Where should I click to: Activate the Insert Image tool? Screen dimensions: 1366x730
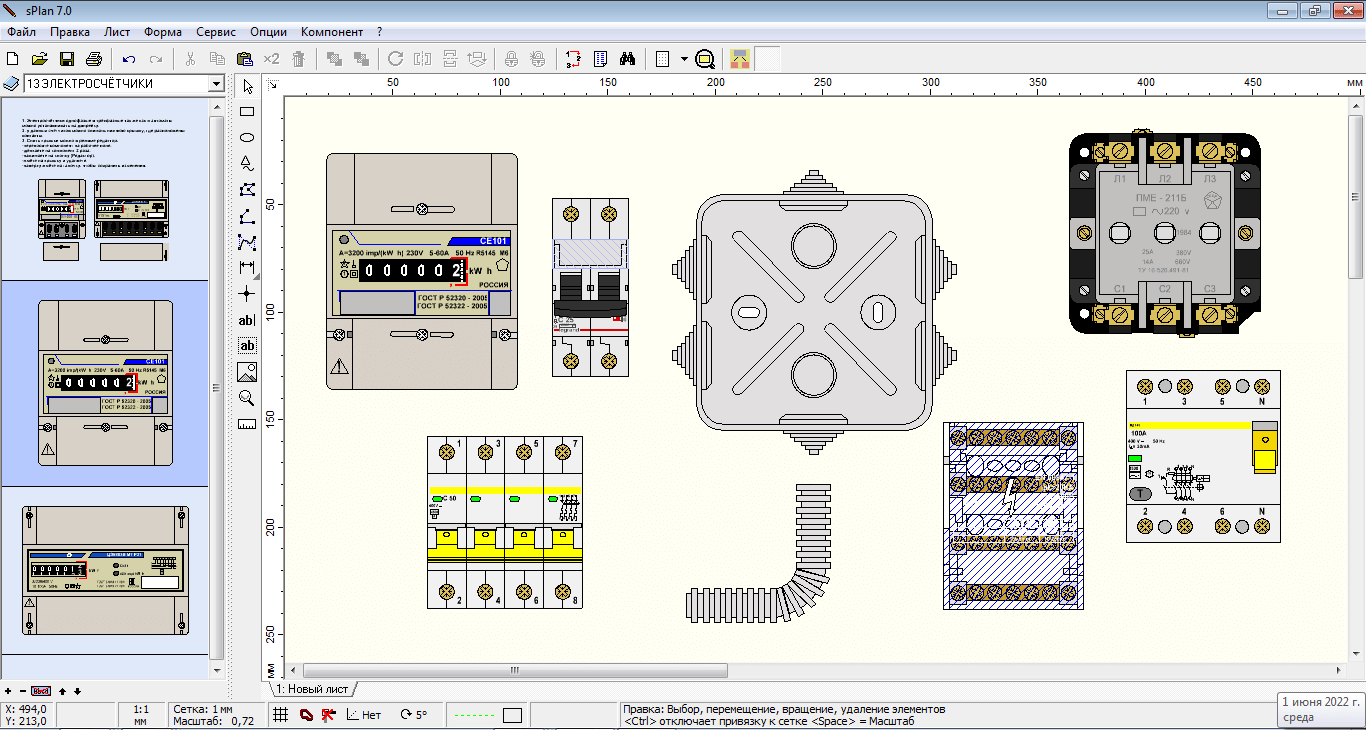(x=247, y=372)
